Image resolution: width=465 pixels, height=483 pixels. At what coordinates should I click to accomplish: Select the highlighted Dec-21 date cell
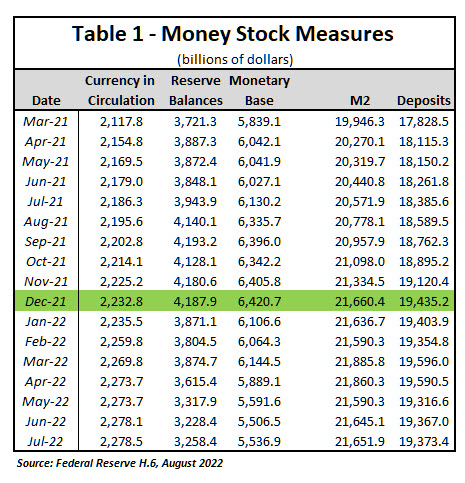tap(46, 301)
